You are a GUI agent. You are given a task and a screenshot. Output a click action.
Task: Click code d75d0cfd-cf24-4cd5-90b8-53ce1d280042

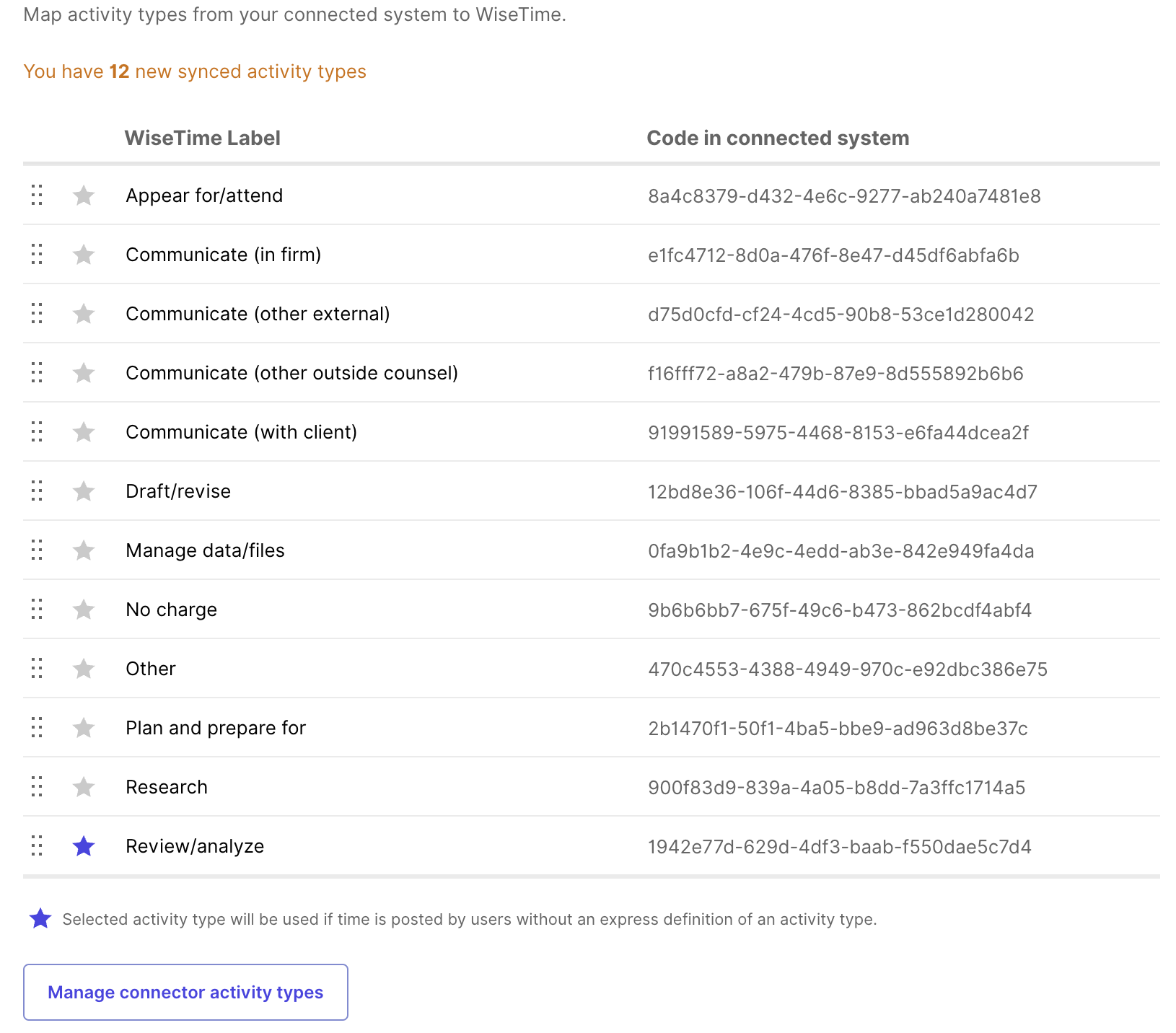point(841,315)
